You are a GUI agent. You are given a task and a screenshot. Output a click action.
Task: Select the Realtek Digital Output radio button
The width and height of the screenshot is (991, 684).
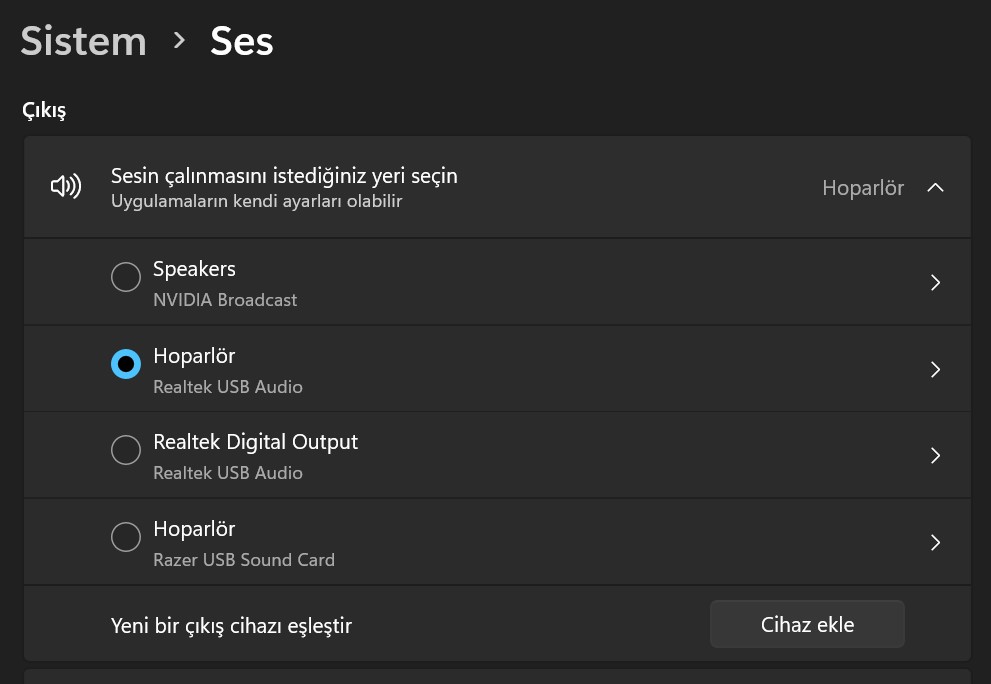click(126, 450)
